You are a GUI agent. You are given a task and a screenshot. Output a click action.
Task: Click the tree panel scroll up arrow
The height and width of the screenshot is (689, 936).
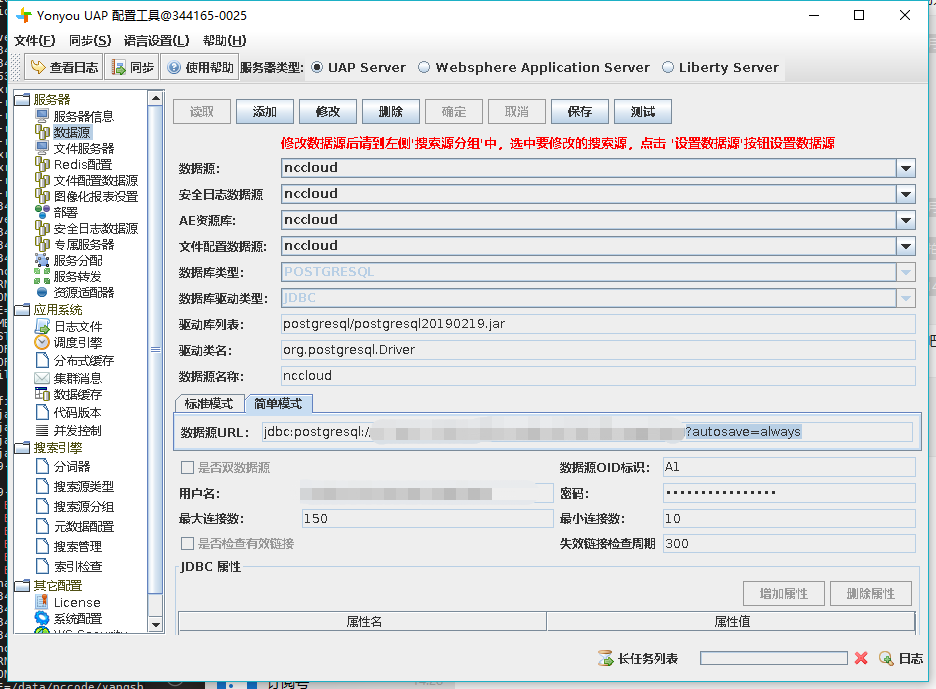(156, 98)
